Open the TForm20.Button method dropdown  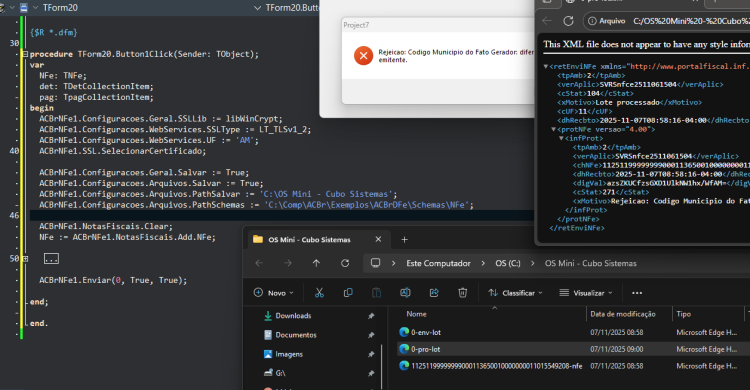tap(257, 8)
